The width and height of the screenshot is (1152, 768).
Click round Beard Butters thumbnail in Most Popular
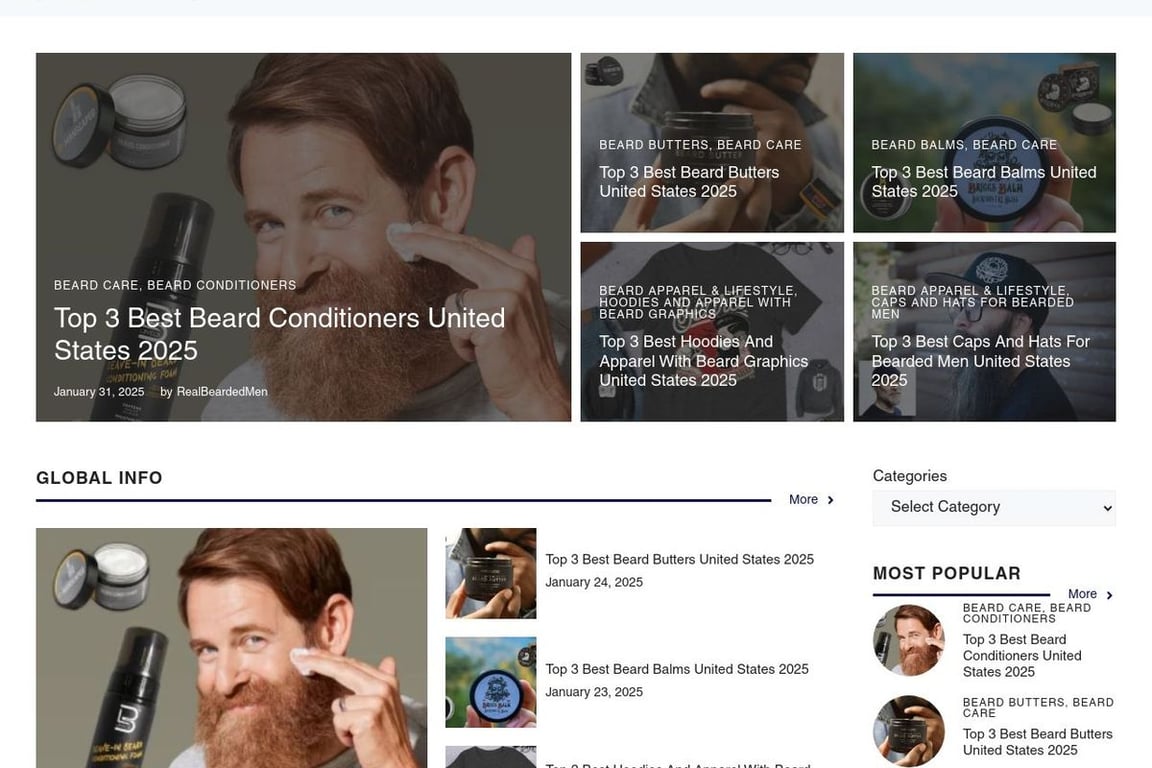tap(909, 731)
